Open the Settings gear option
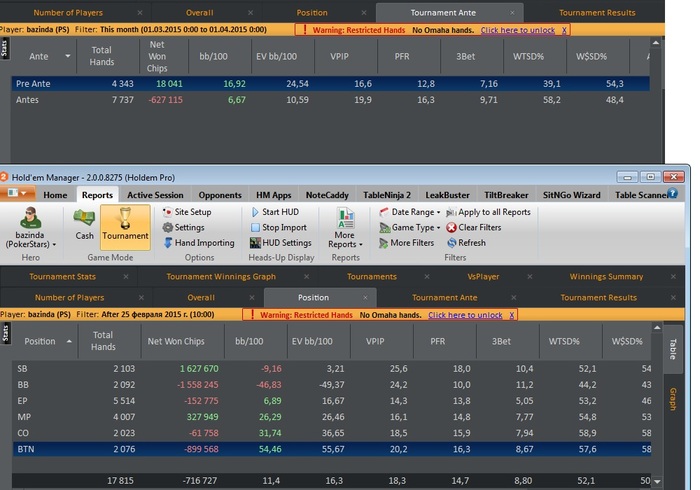Screen dimensions: 700x490 click(188, 227)
